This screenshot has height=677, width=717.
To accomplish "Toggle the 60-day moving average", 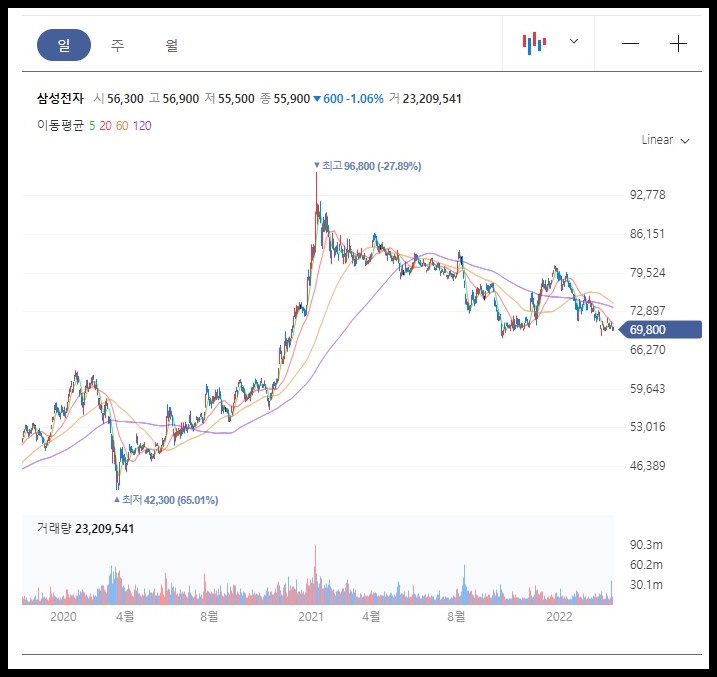I will [122, 126].
